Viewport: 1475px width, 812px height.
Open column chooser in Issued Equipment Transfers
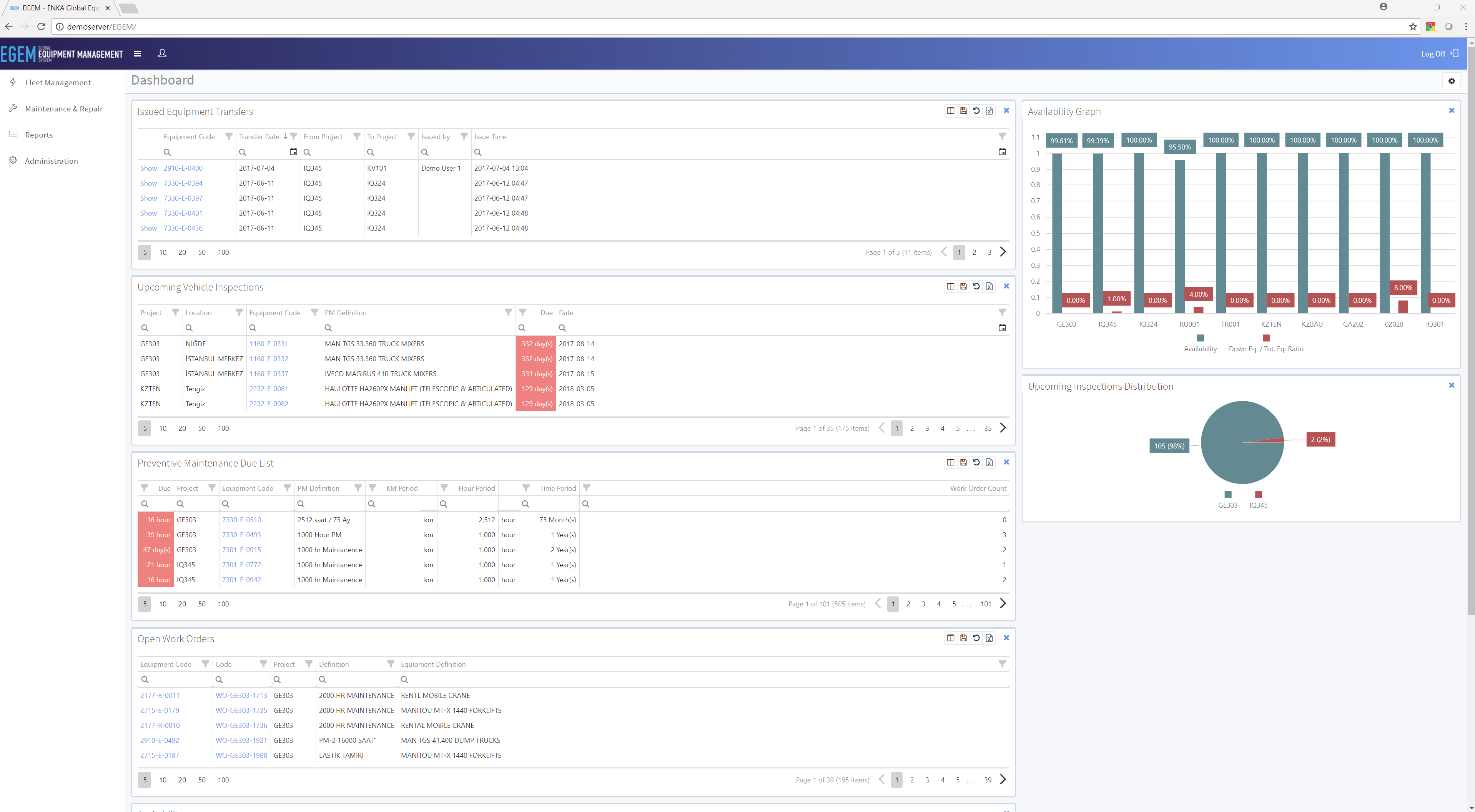(951, 110)
